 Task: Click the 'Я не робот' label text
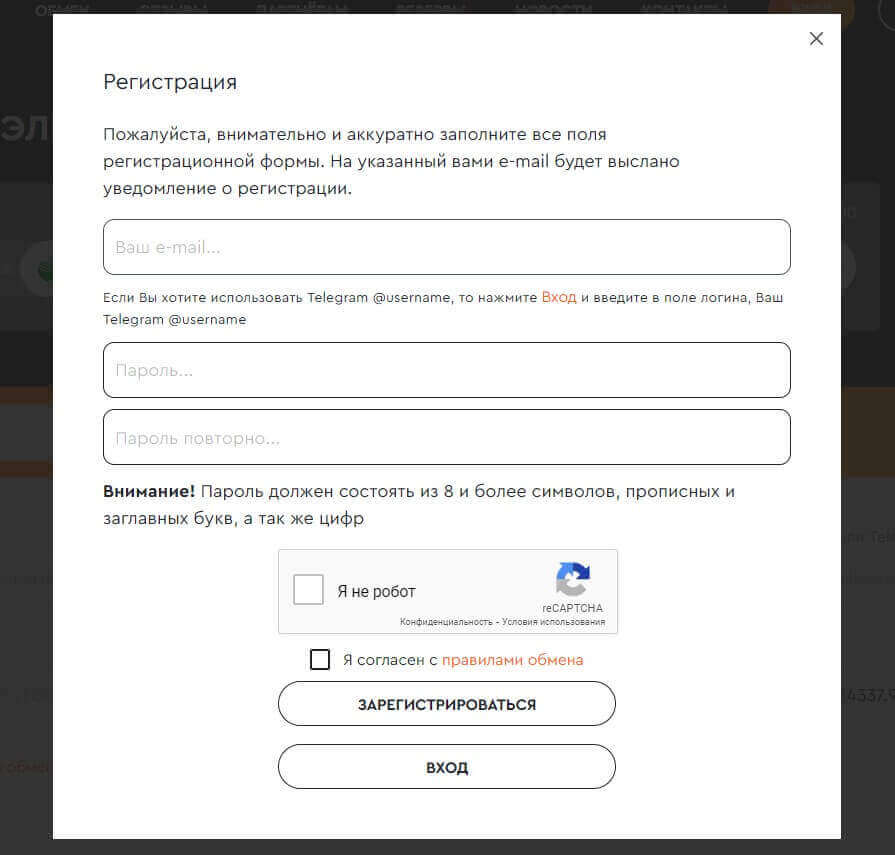376,591
